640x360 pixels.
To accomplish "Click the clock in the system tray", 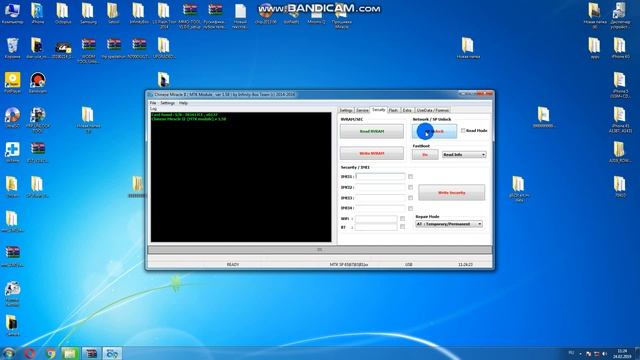I will pyautogui.click(x=622, y=353).
